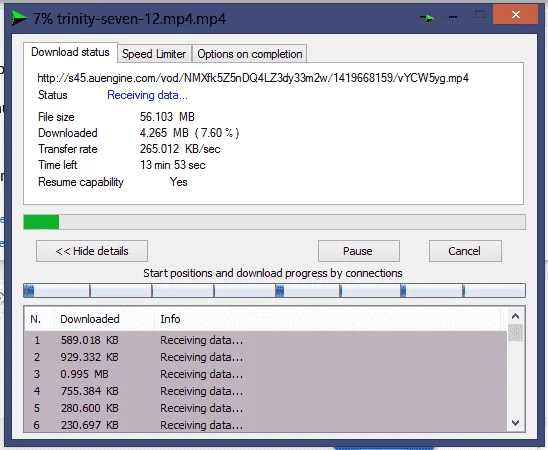
Task: Click the IDM green arrow title icon
Action: click(x=19, y=18)
